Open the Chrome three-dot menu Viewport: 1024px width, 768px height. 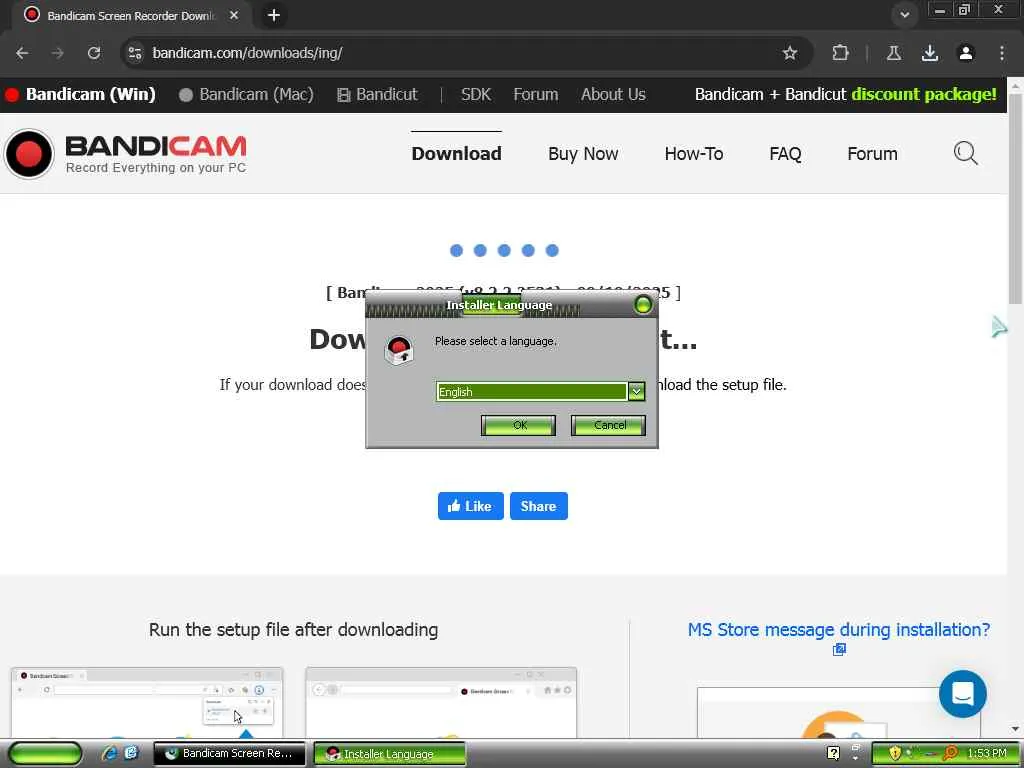(x=1002, y=53)
